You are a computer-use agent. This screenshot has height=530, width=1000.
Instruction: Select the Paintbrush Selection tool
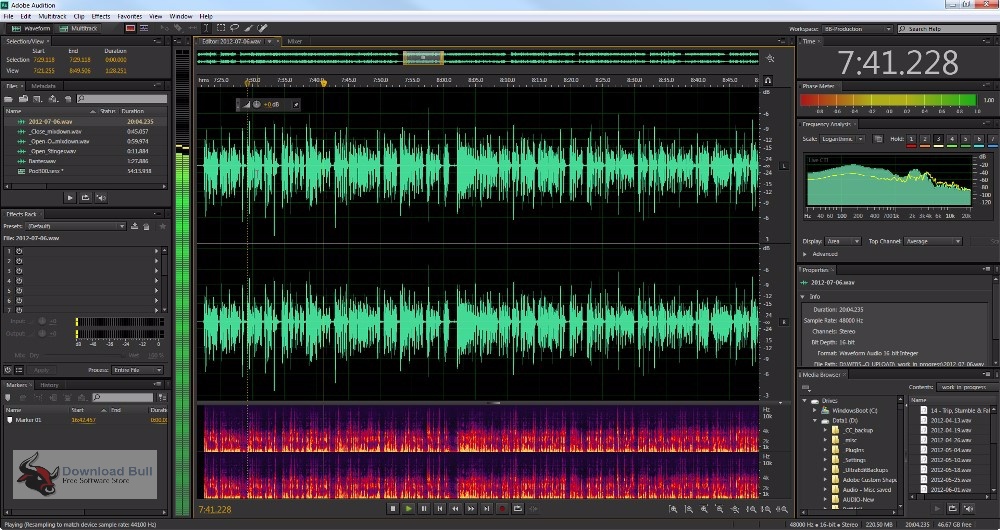click(x=249, y=28)
